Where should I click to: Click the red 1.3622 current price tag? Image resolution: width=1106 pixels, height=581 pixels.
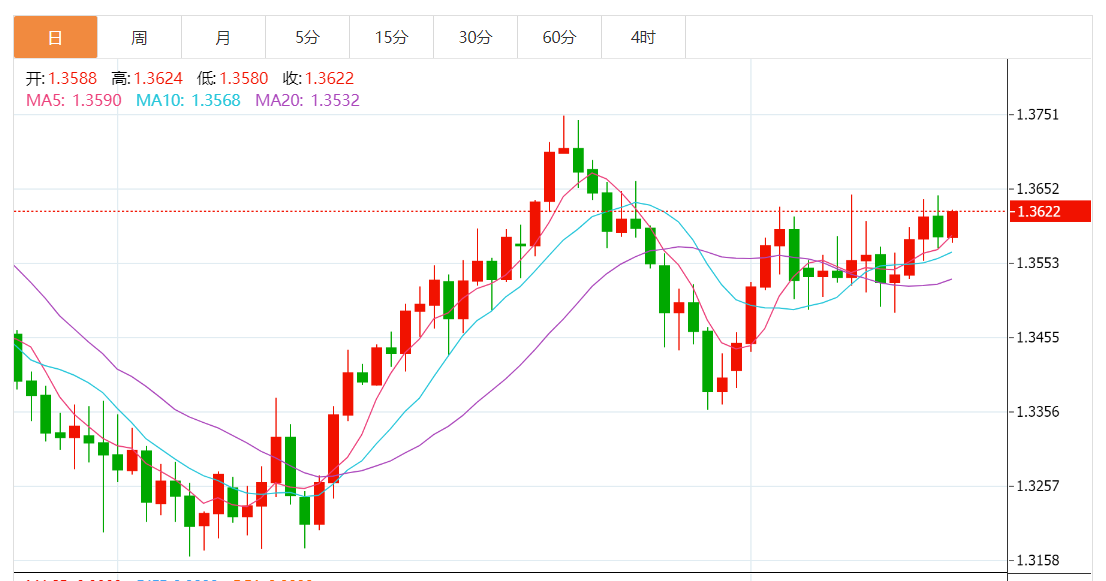(1050, 212)
